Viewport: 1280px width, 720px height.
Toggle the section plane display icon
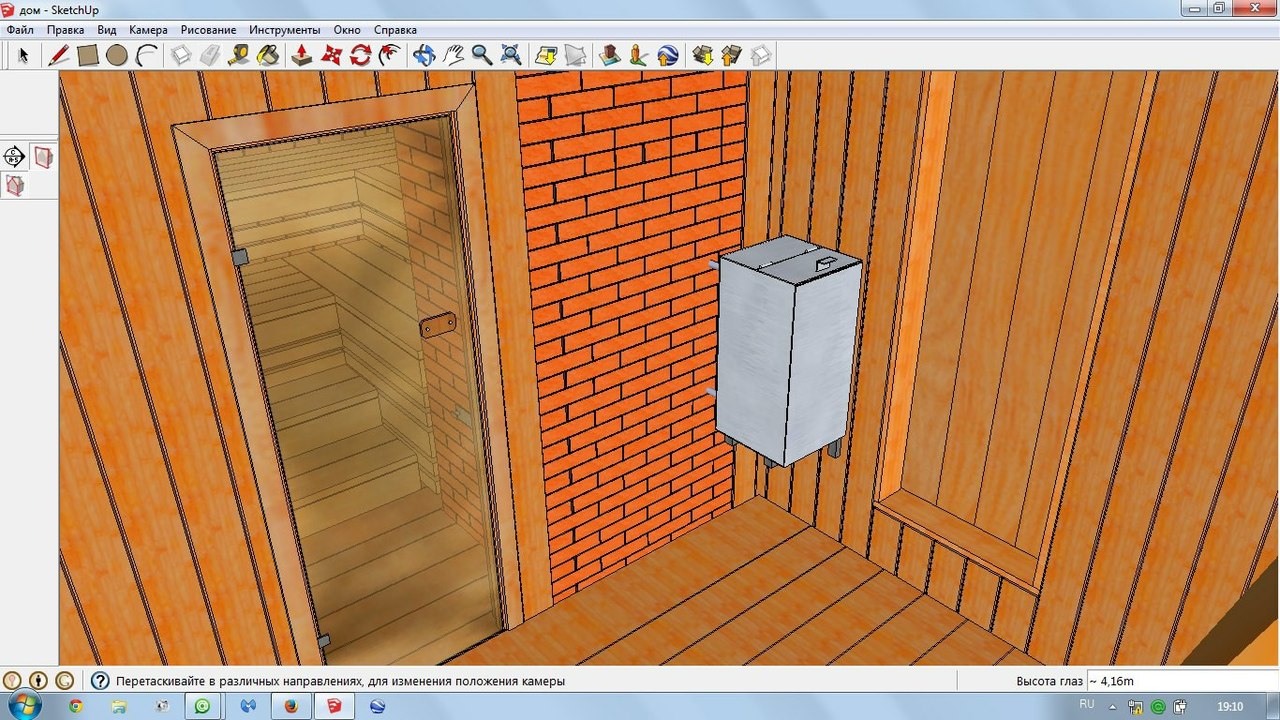(43, 156)
